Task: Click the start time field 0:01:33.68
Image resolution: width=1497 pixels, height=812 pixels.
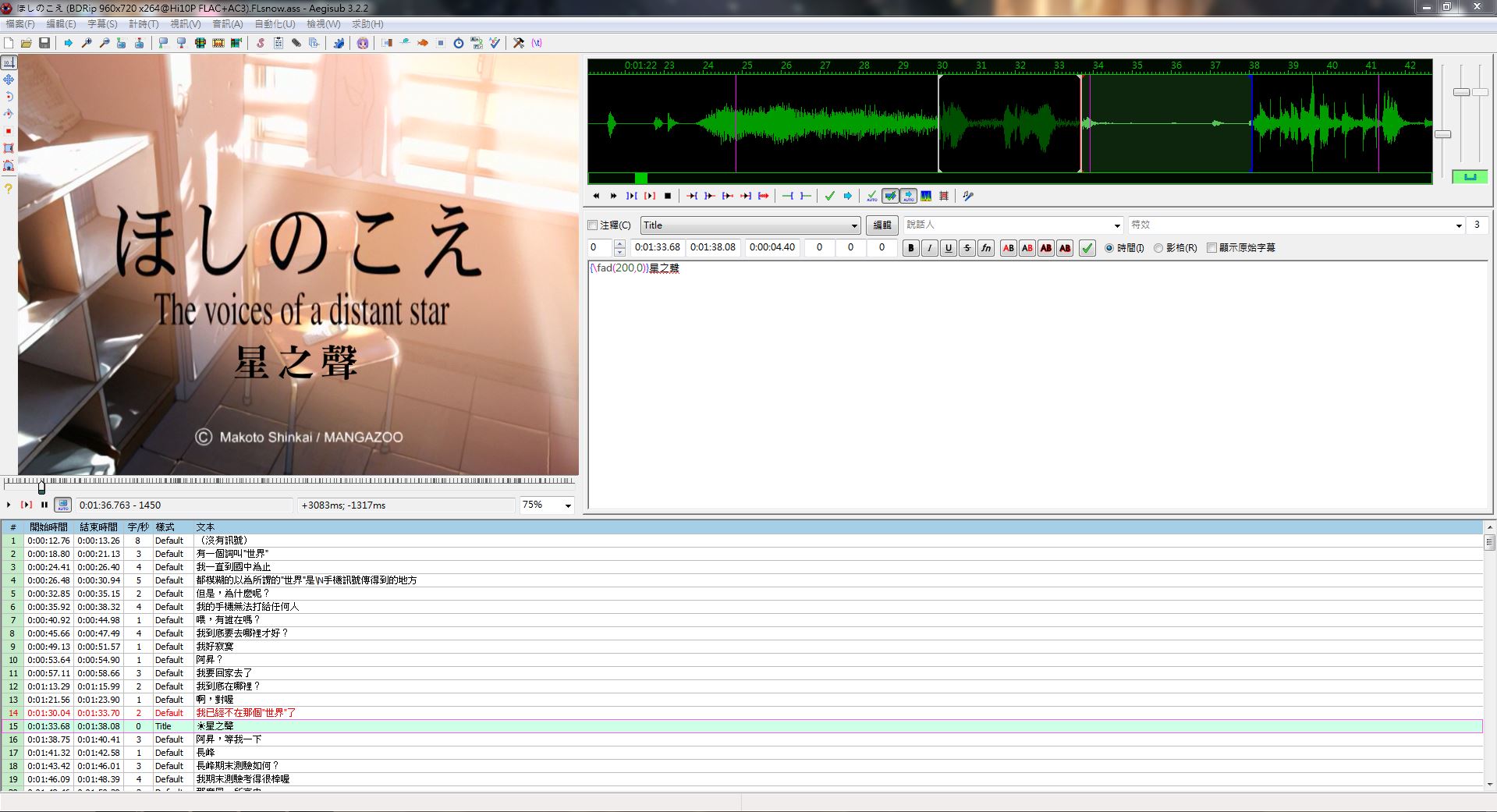Action: pyautogui.click(x=657, y=247)
